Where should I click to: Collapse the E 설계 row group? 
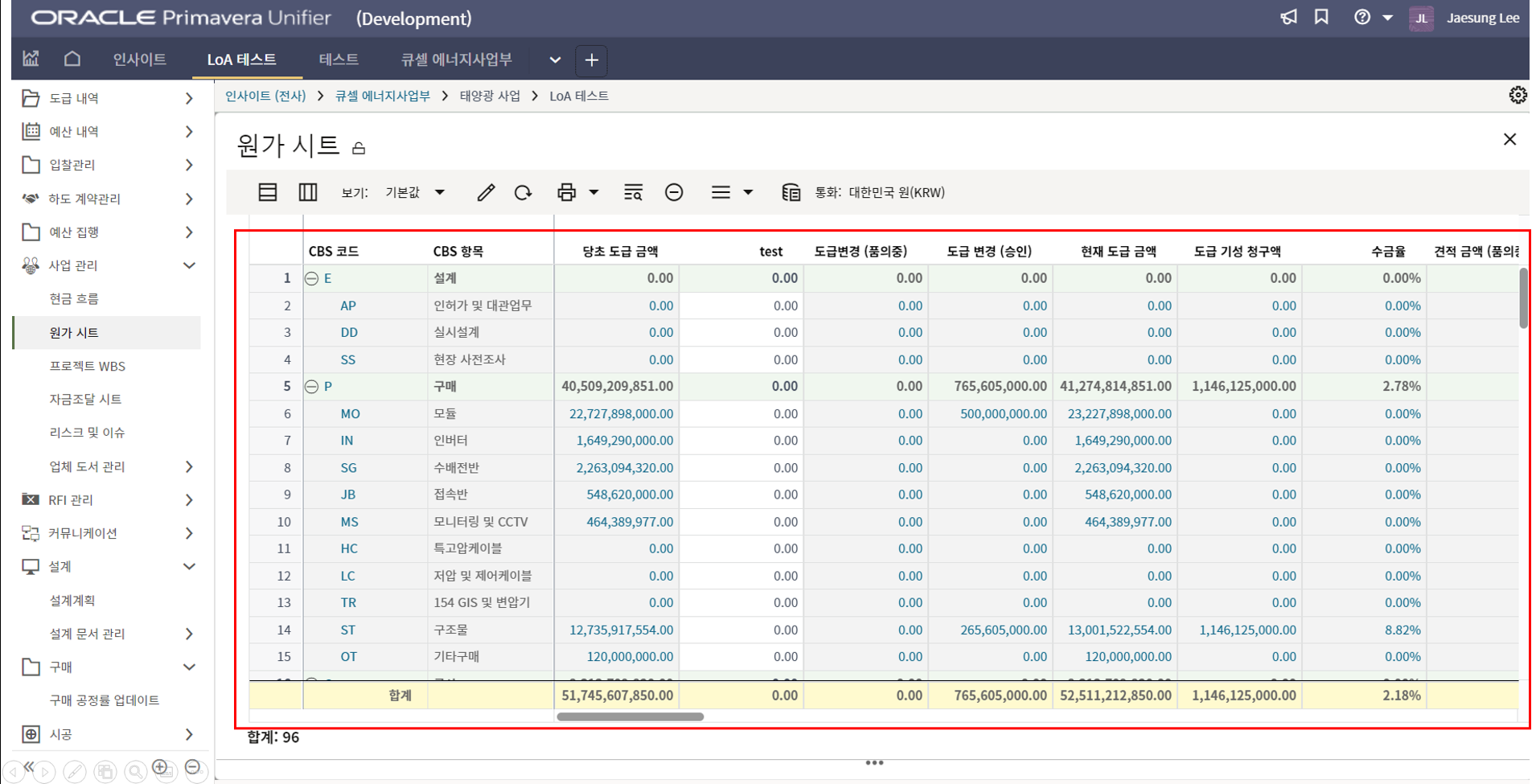coord(312,278)
